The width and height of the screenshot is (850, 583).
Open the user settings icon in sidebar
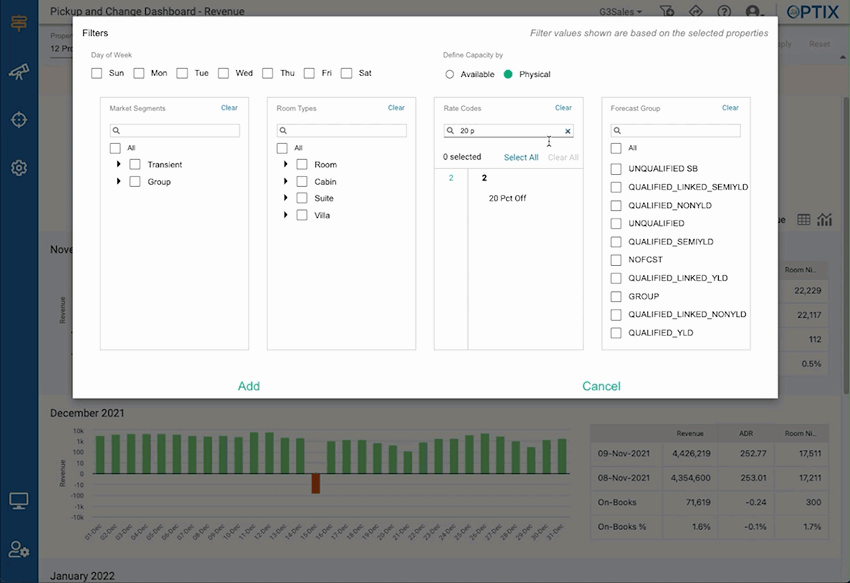click(18, 549)
